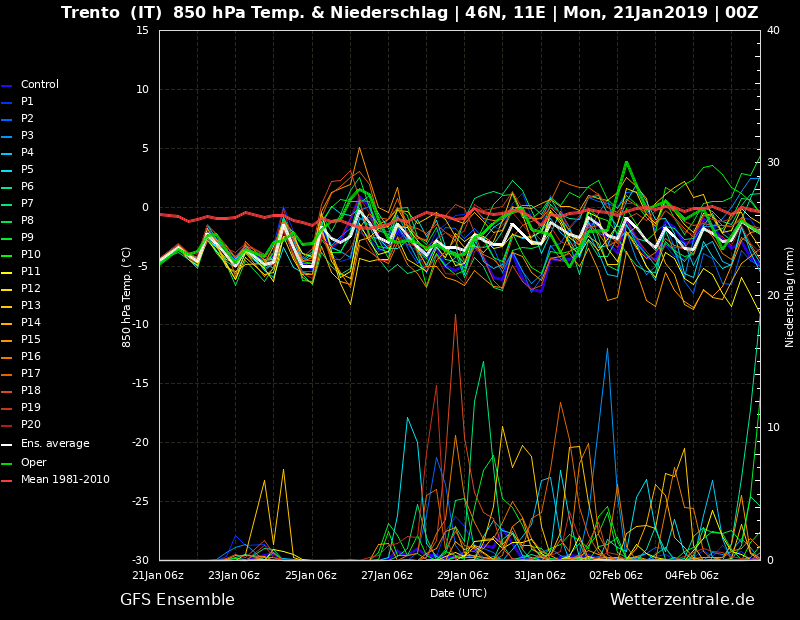The image size is (800, 620).
Task: Click the P5 legend color marker
Action: click(x=7, y=170)
